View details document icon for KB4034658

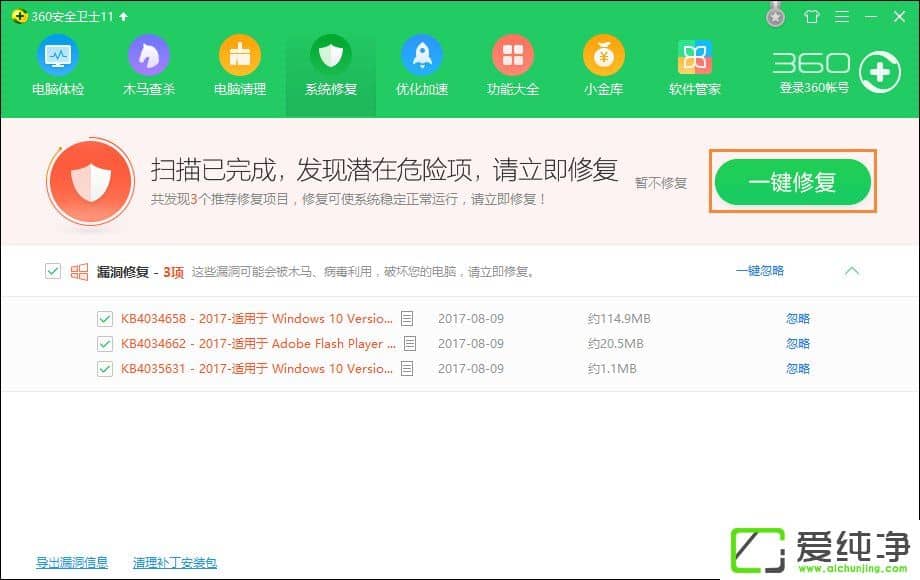407,319
